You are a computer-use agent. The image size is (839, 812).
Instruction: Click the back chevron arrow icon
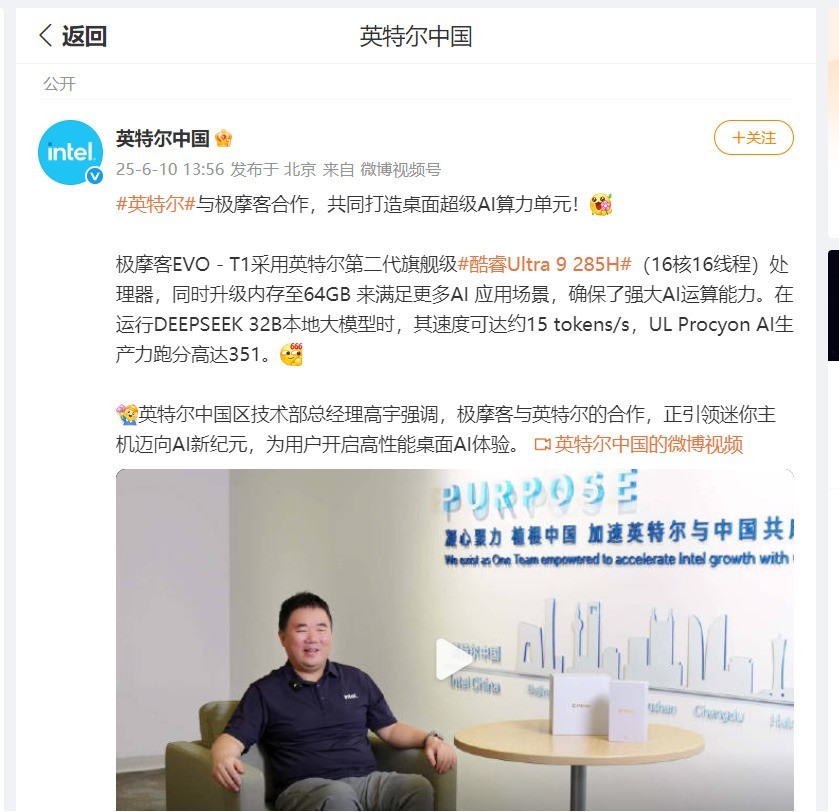pos(45,36)
